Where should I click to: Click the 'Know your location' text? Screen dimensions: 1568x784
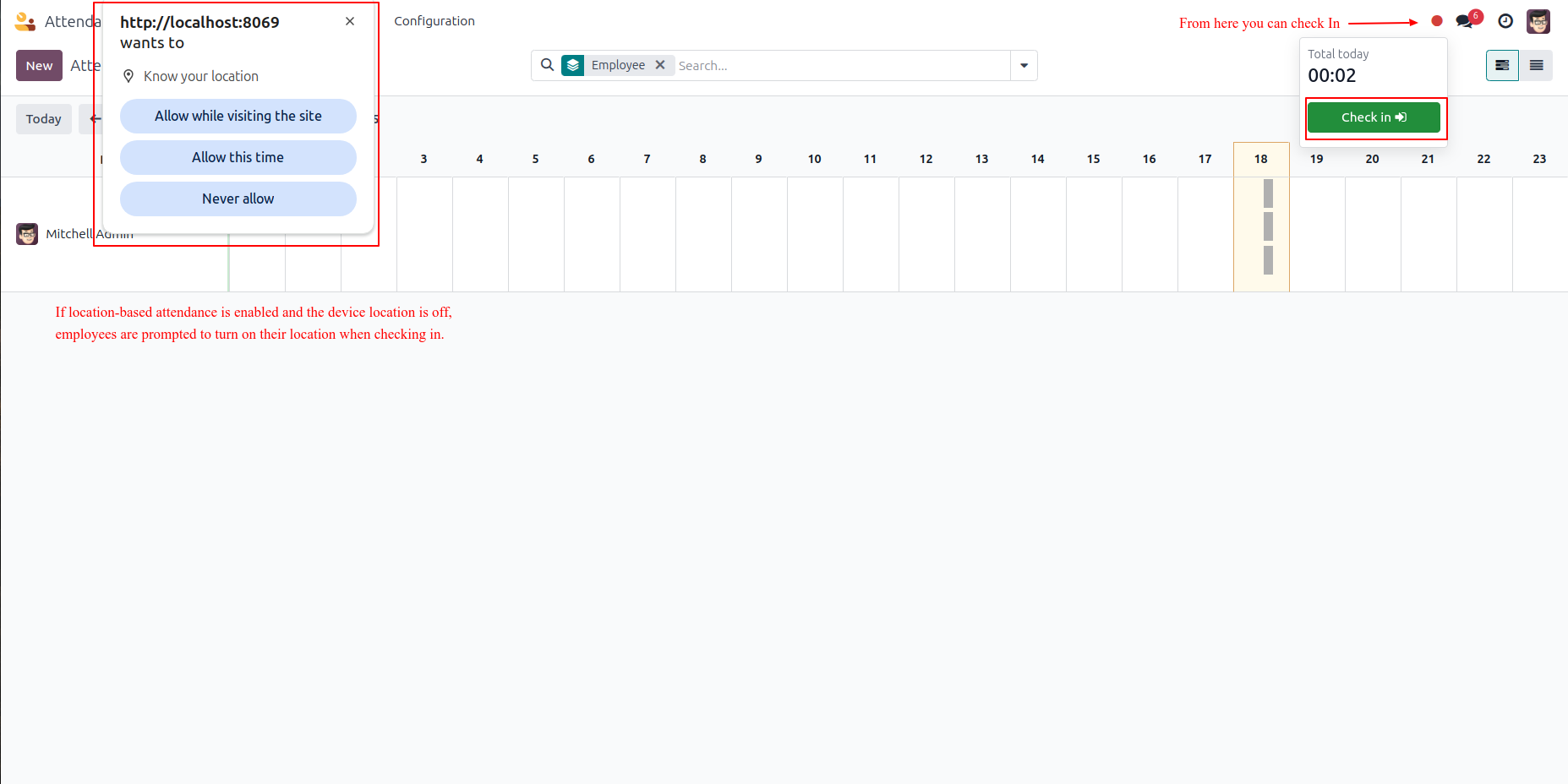(x=201, y=76)
